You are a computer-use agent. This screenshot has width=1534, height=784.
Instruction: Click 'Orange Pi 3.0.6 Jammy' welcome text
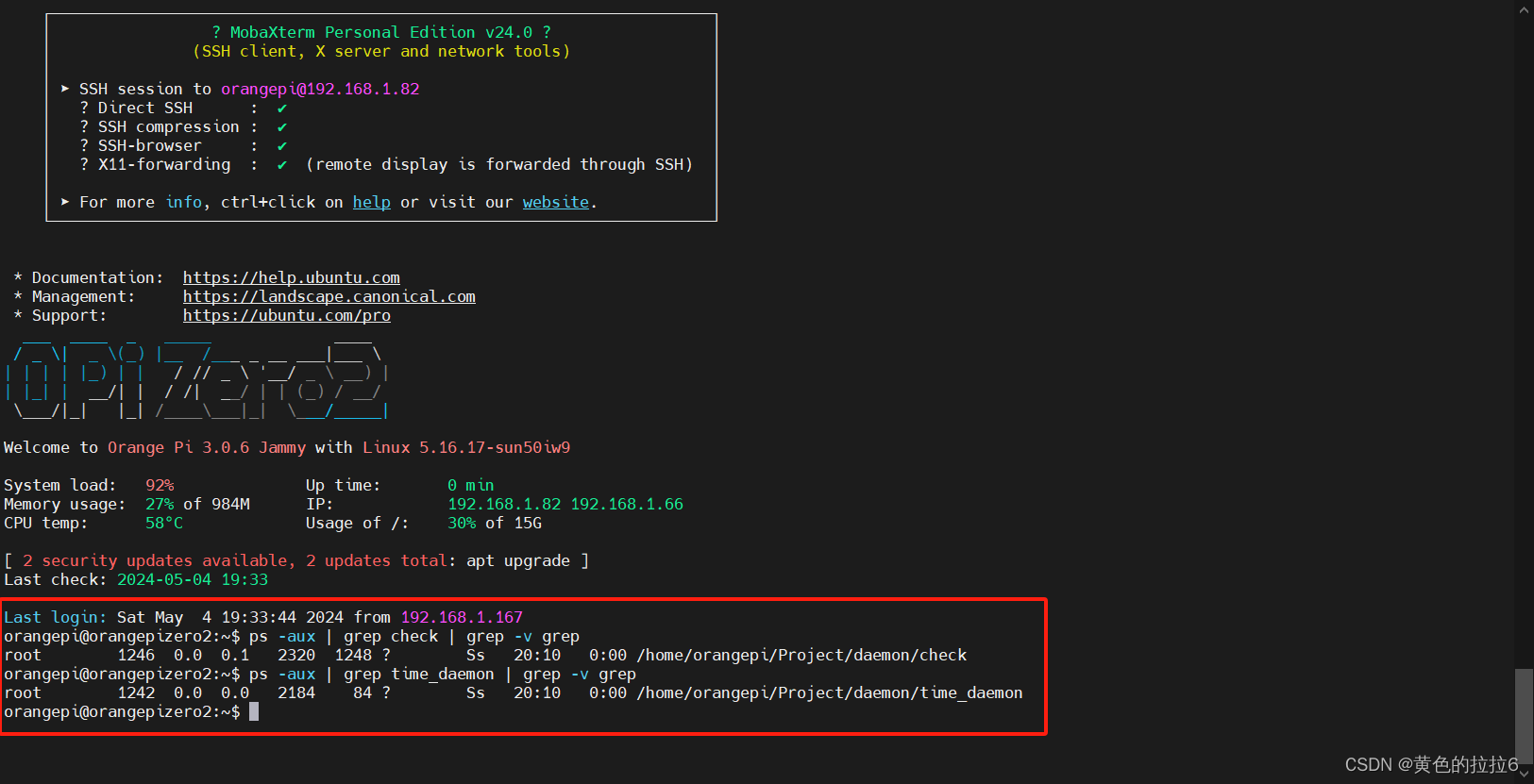[x=207, y=447]
